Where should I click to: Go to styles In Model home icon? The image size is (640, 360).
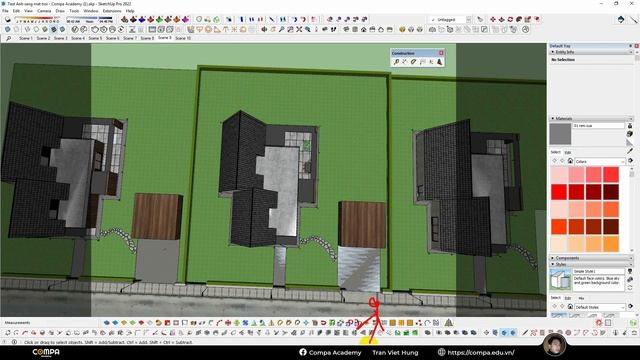point(570,307)
